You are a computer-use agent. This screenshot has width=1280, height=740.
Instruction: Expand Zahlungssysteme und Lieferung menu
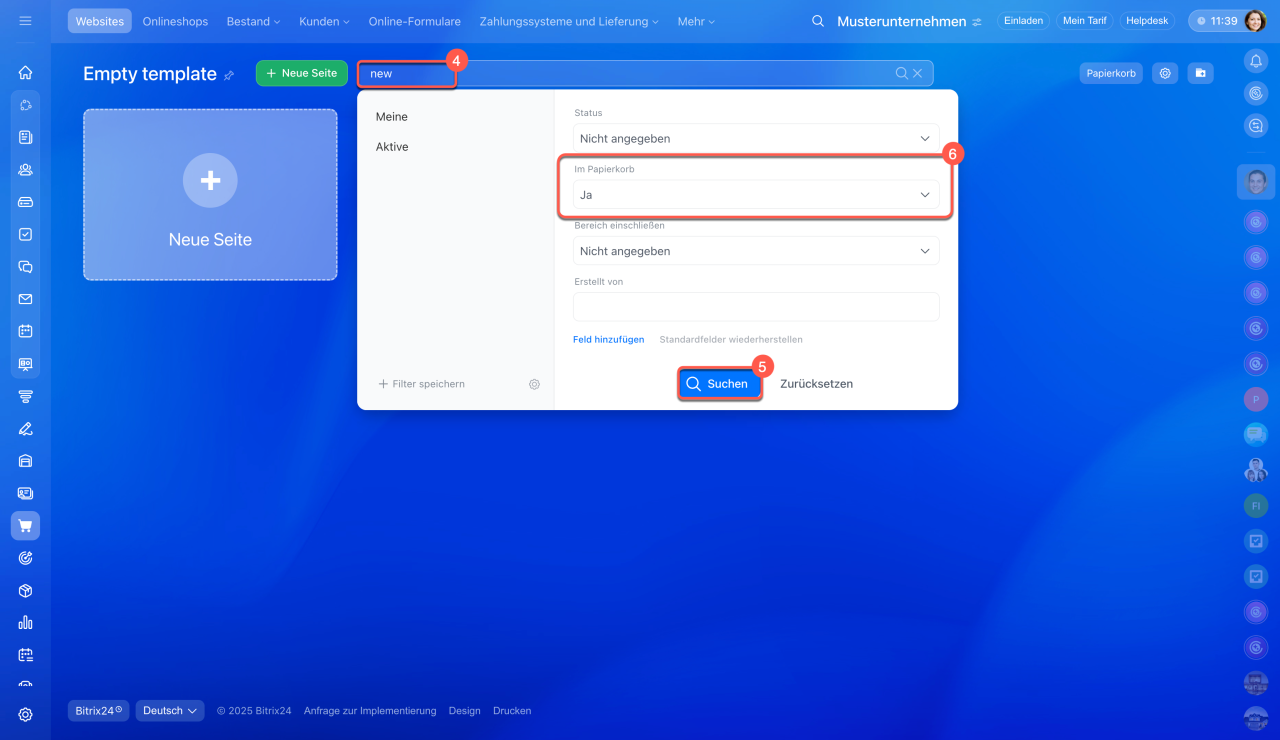[x=569, y=21]
